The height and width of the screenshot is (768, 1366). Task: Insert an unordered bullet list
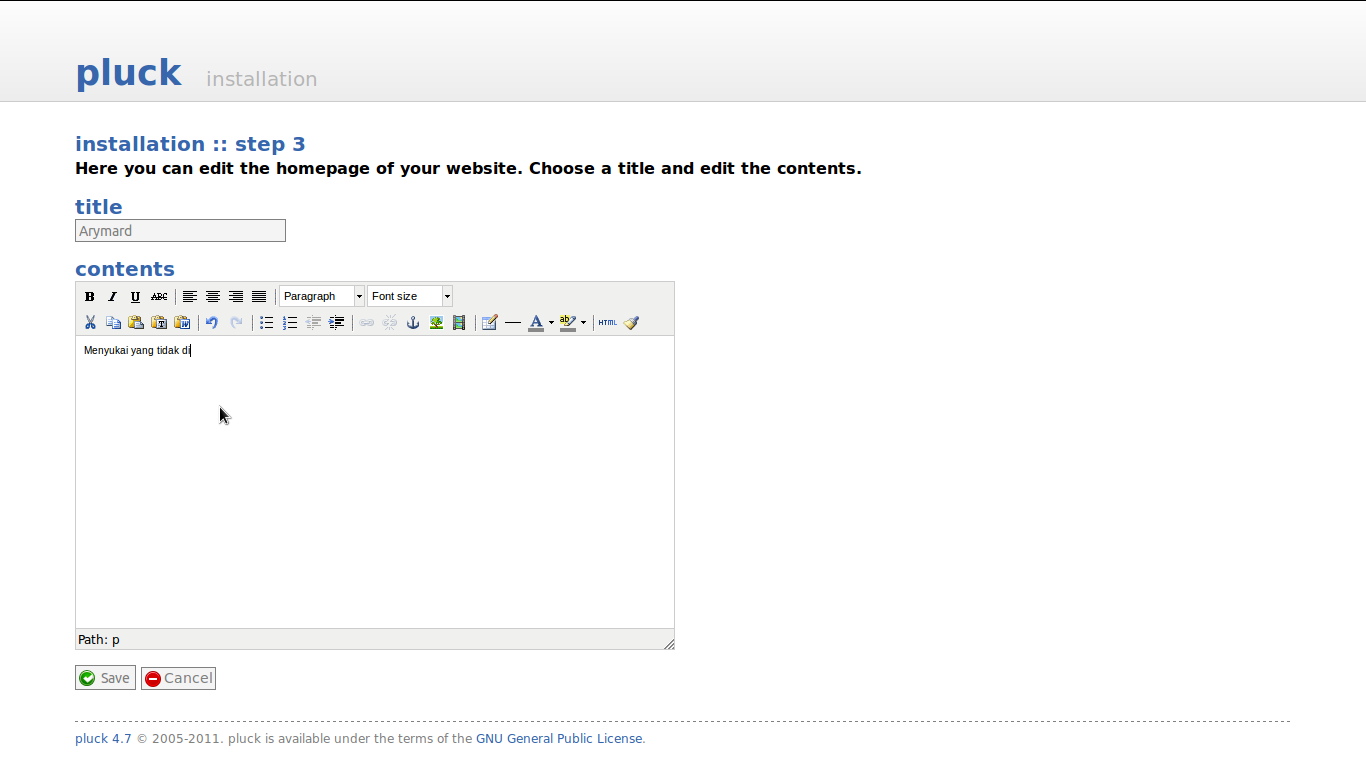pos(267,323)
